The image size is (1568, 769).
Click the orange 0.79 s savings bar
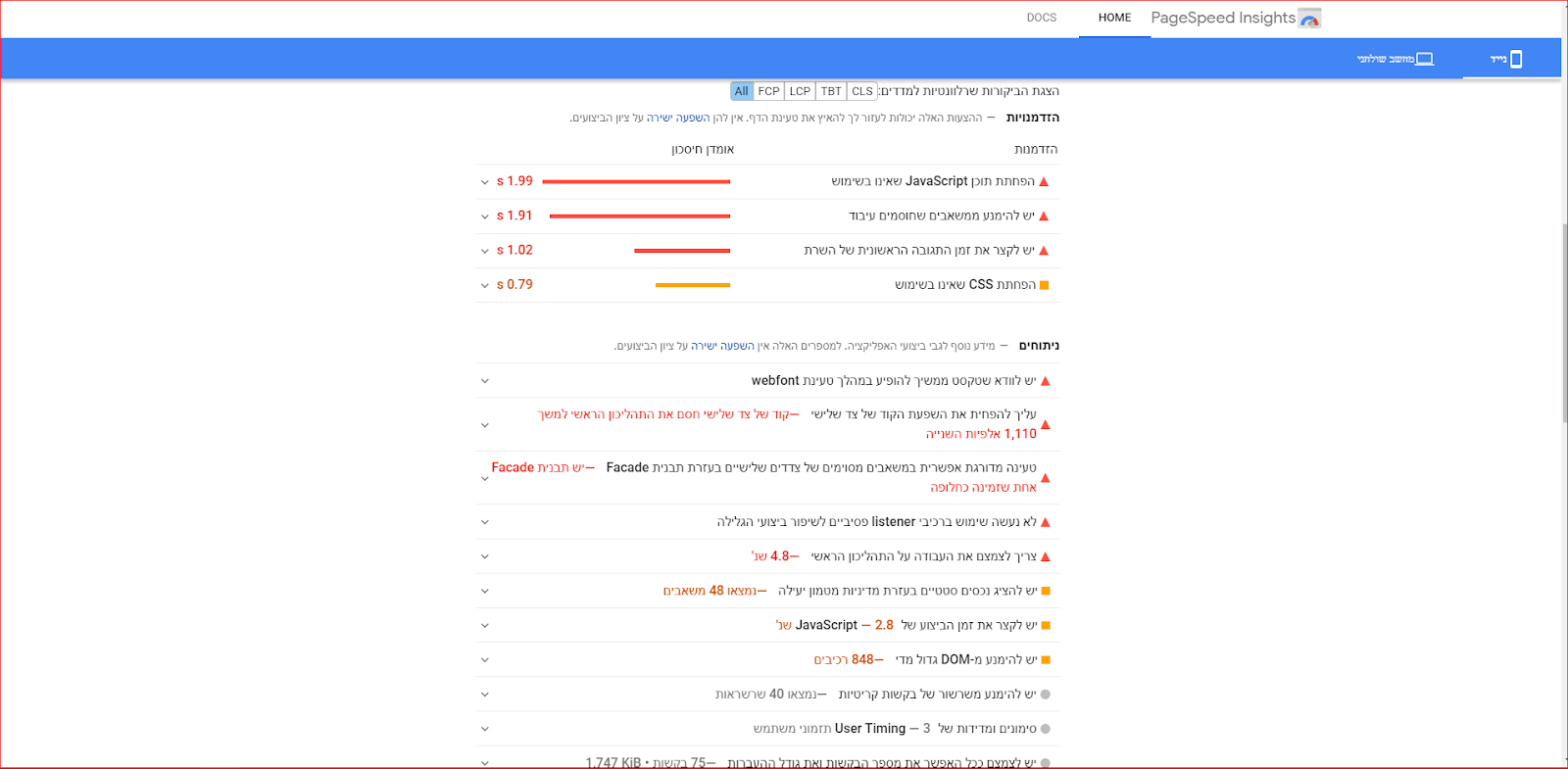[693, 285]
